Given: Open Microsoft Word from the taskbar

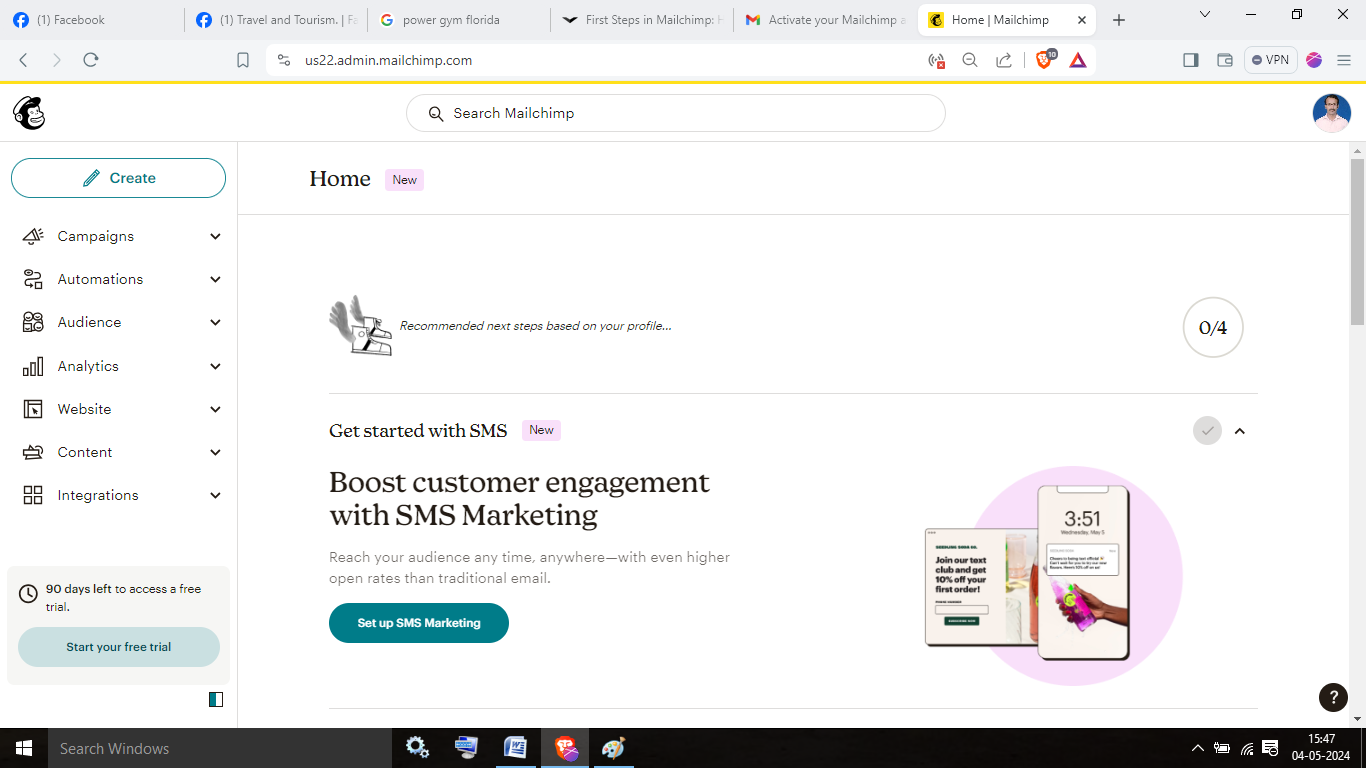Looking at the screenshot, I should pos(515,748).
